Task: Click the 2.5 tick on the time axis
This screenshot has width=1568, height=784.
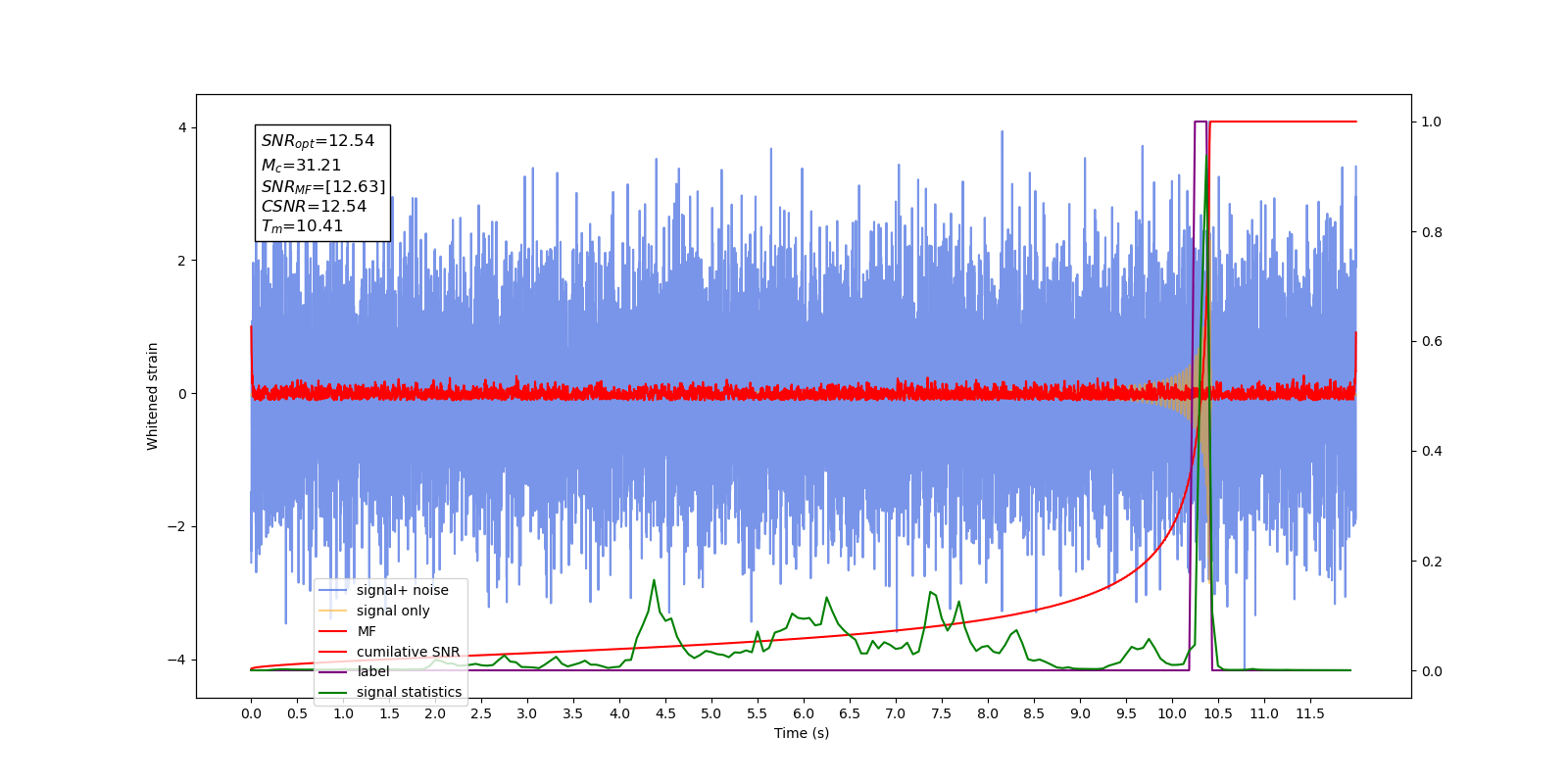Action: 481,713
